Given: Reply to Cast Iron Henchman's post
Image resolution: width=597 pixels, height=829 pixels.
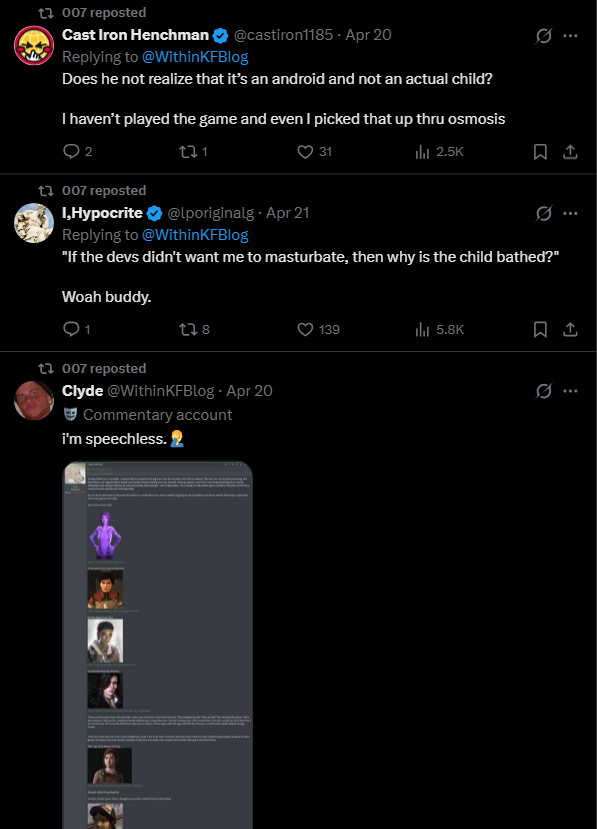Looking at the screenshot, I should 77,152.
